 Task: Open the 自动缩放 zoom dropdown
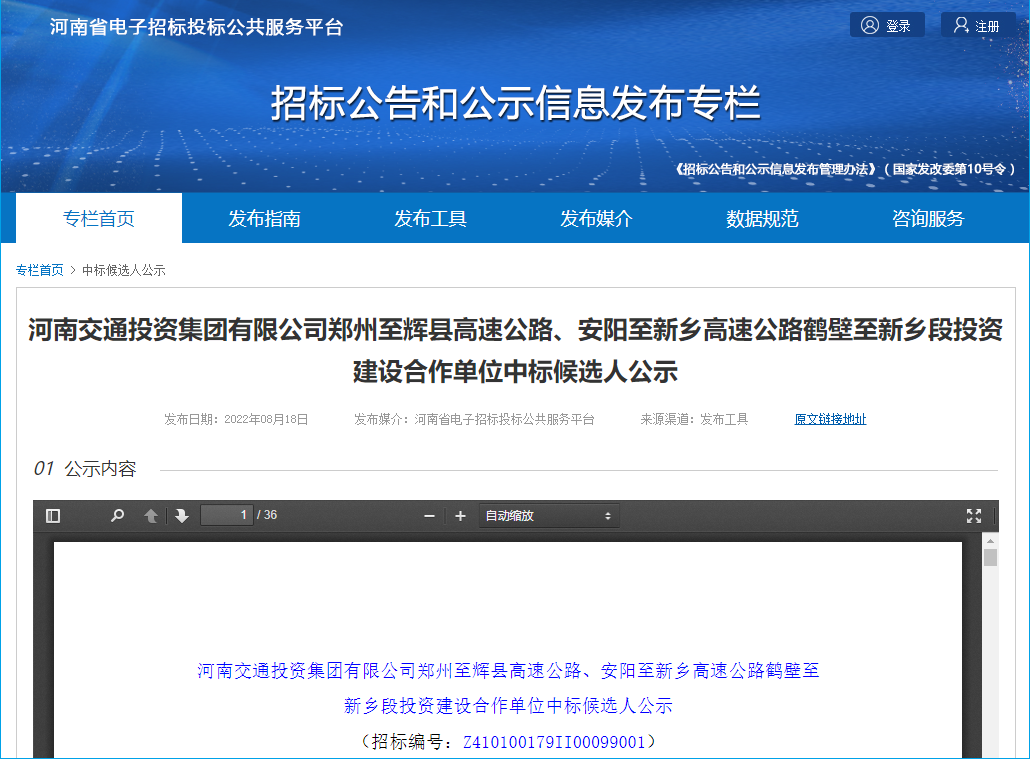coord(548,516)
